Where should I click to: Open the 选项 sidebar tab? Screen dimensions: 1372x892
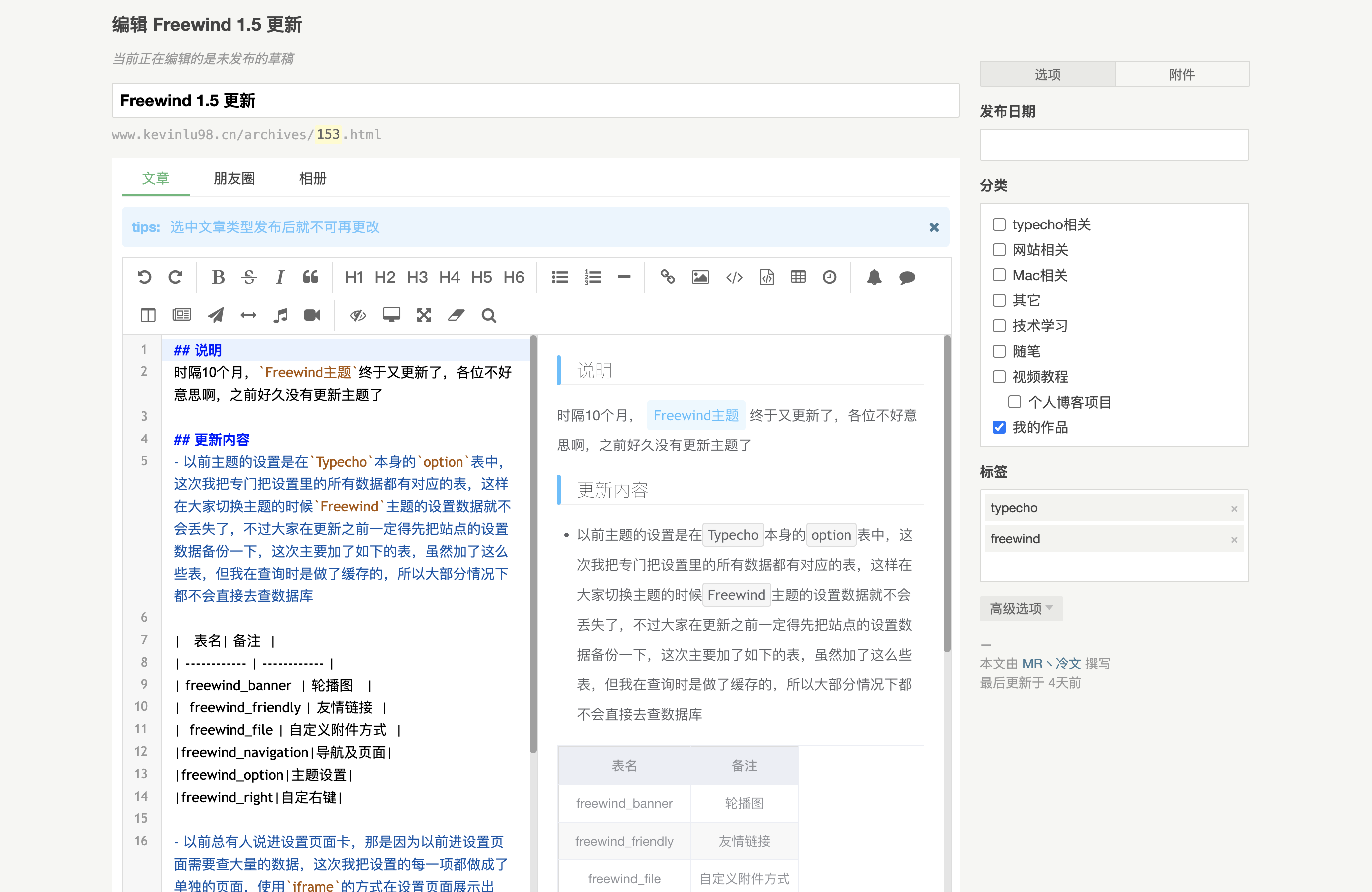click(x=1047, y=74)
